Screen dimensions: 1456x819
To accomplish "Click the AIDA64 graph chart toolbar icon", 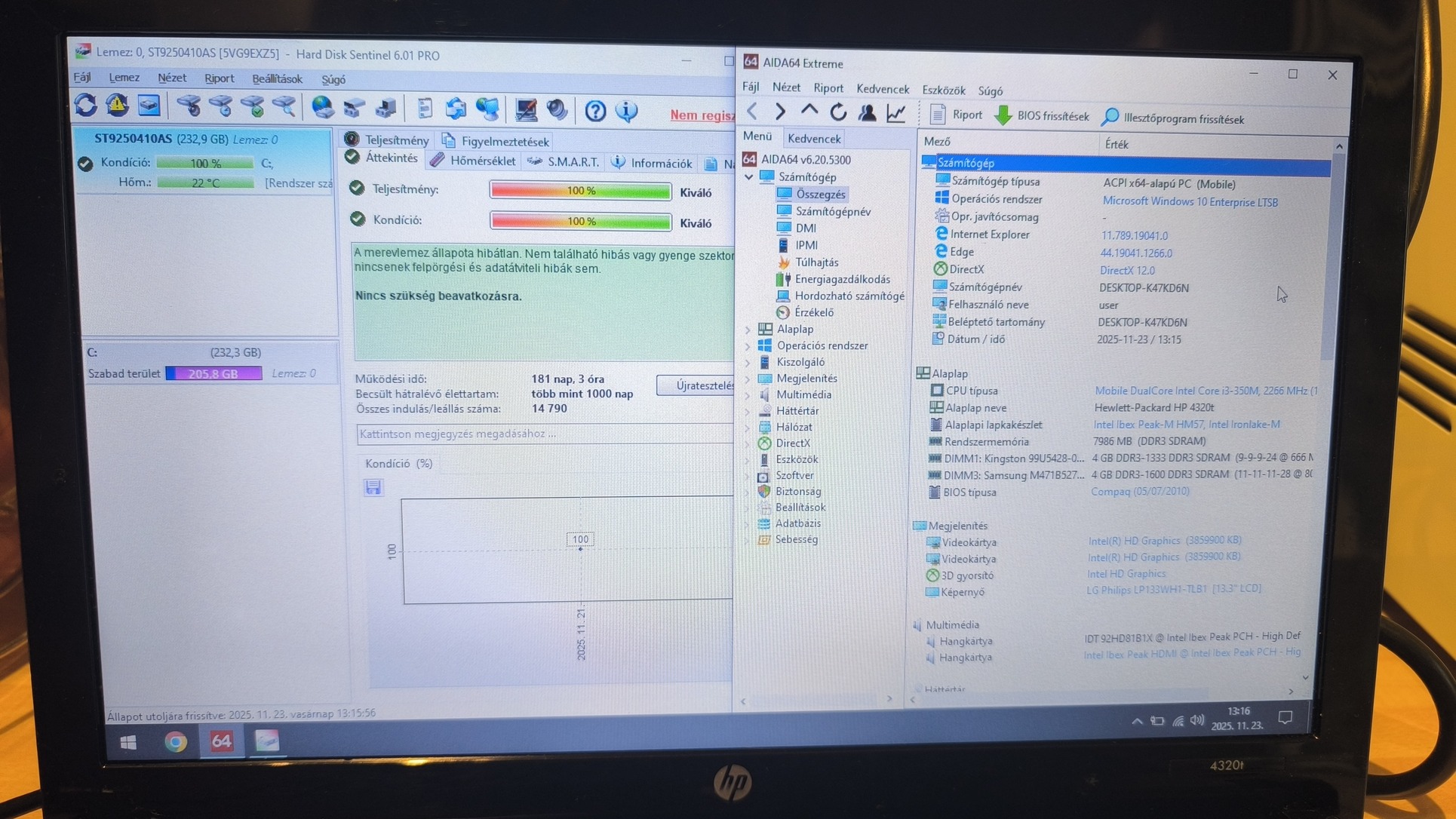I will tap(895, 114).
